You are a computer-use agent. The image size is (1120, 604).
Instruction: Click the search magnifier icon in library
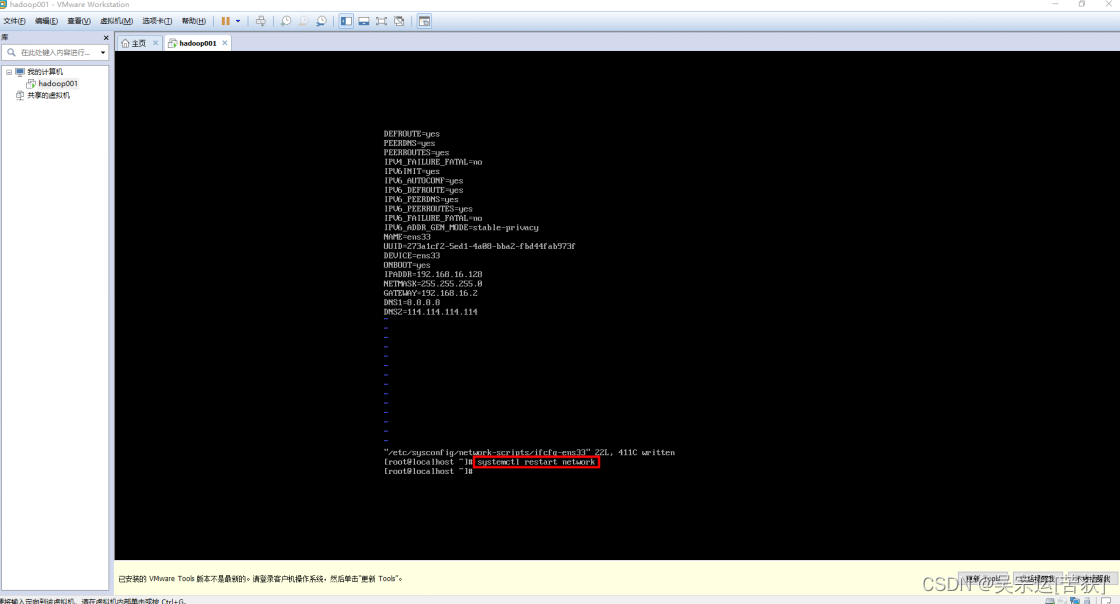(11, 52)
